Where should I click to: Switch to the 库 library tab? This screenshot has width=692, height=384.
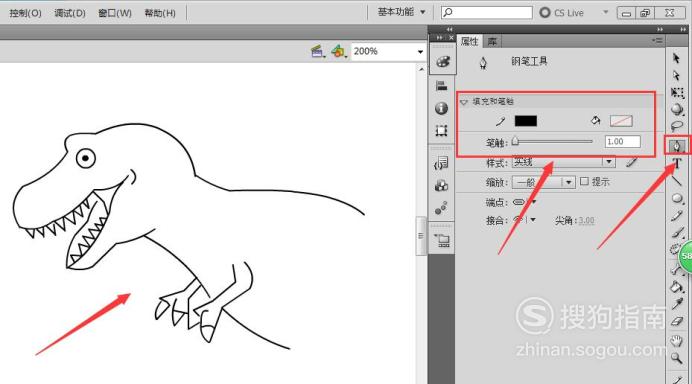(x=492, y=41)
